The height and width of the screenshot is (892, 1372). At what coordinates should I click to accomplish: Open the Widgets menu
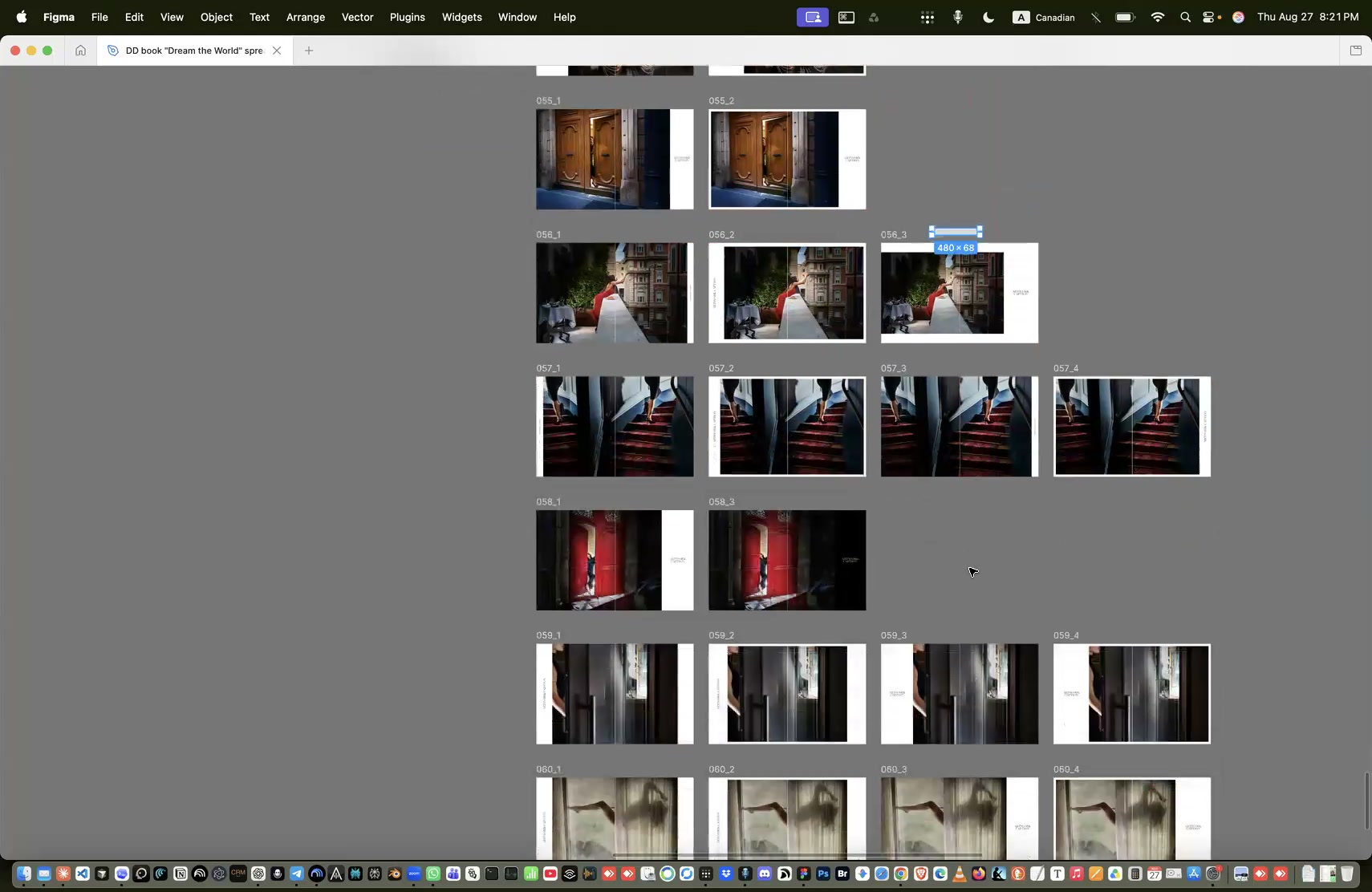[x=462, y=17]
